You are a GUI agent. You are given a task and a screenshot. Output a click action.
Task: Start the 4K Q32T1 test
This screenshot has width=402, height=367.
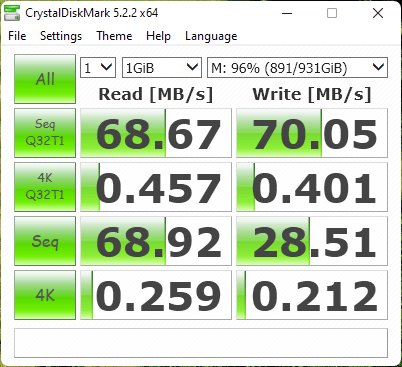point(45,187)
